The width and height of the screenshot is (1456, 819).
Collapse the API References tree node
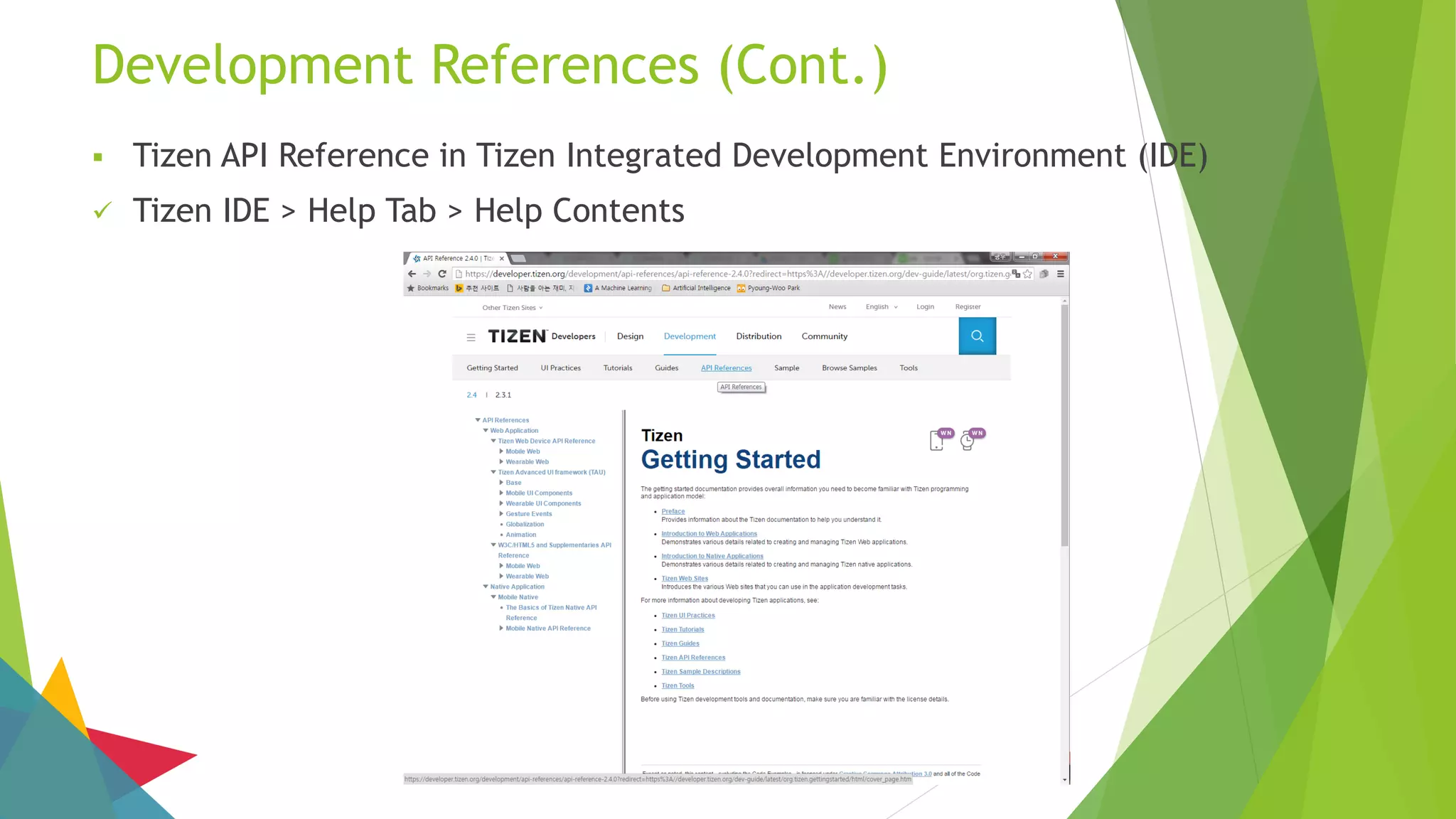pos(478,420)
